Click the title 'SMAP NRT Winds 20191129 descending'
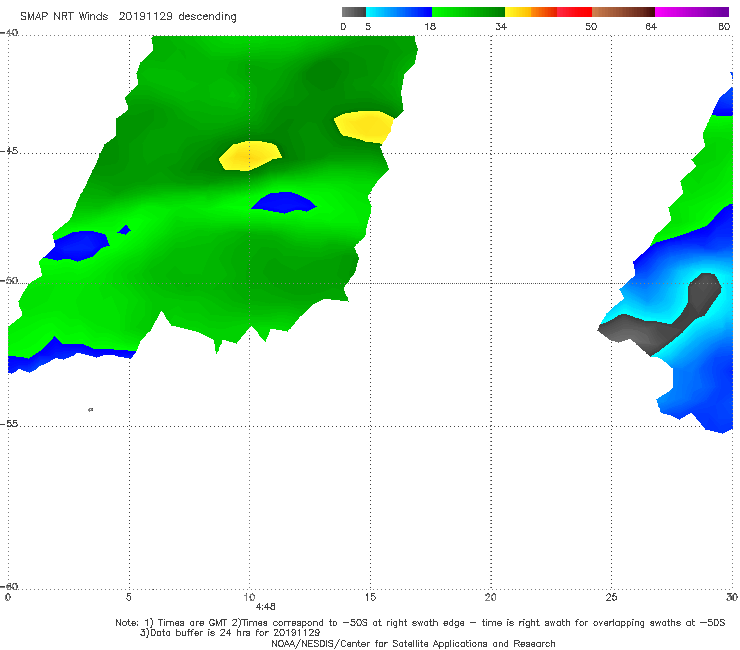The image size is (740, 650). click(128, 16)
